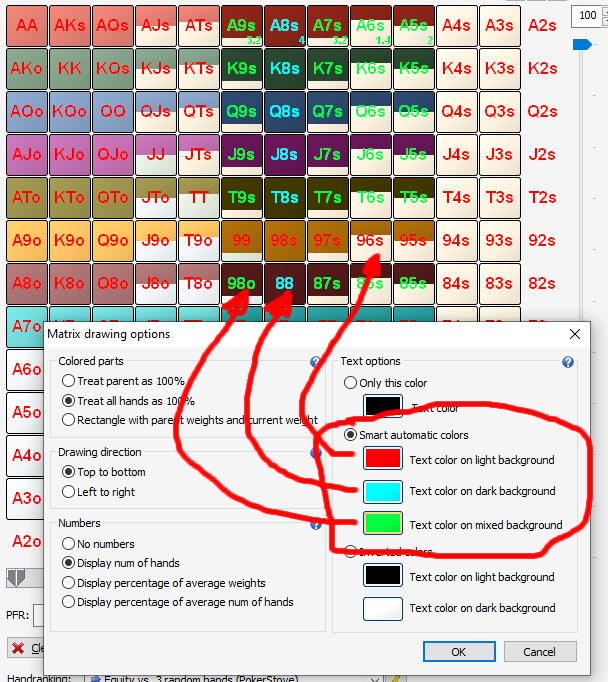Select Display percentage of average weights
This screenshot has height=682, width=608.
tap(164, 583)
